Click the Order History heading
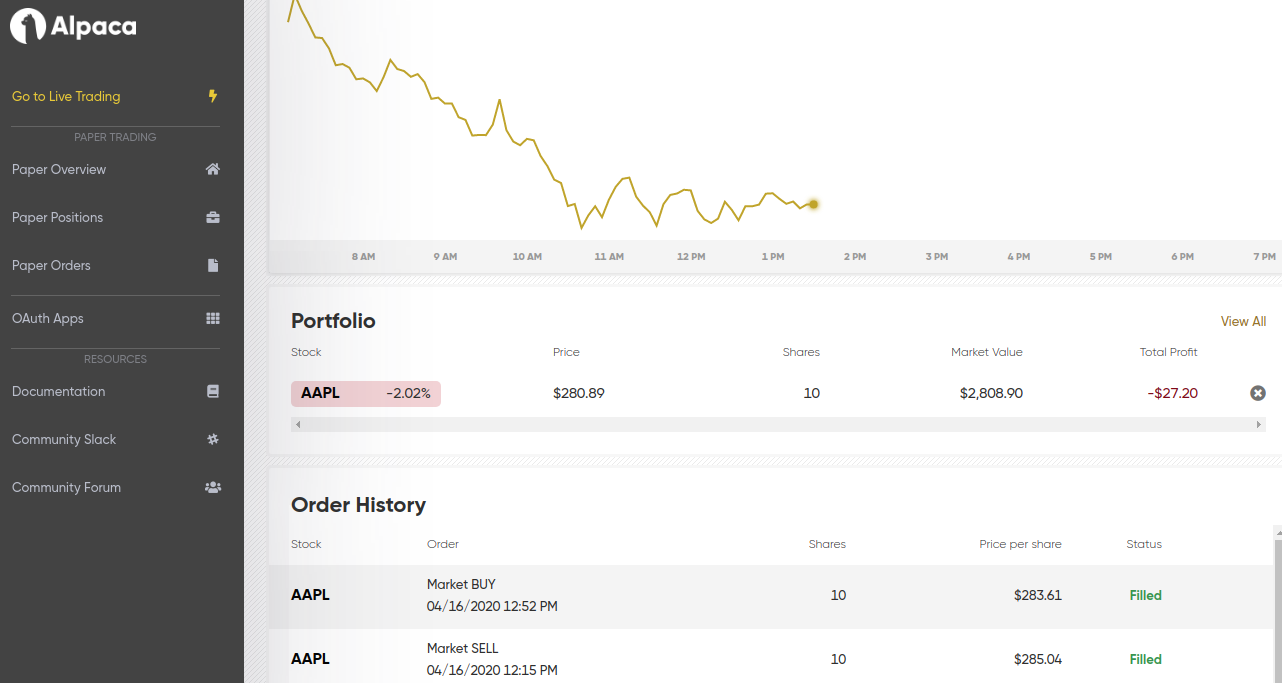 coord(358,505)
